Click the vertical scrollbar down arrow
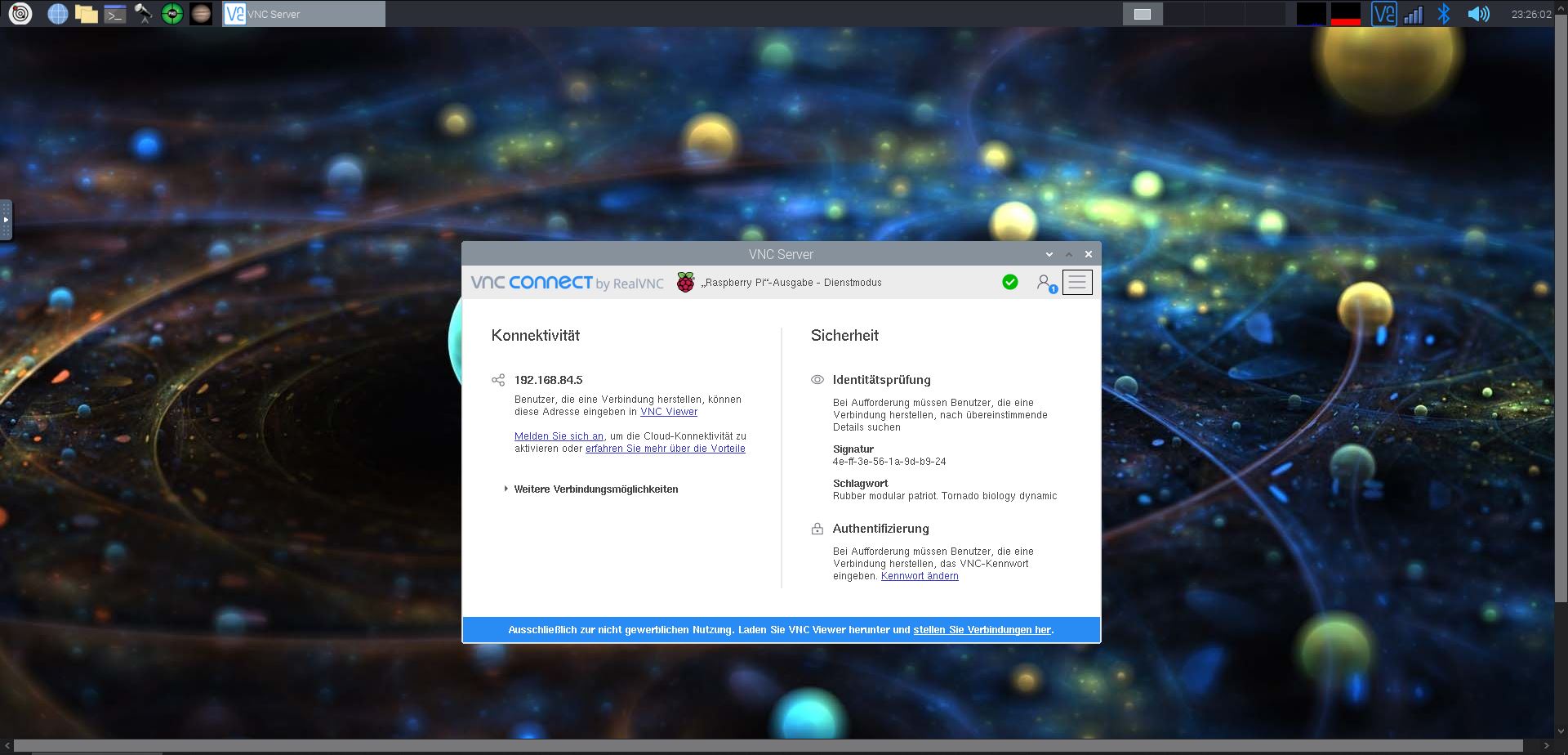 click(1561, 732)
